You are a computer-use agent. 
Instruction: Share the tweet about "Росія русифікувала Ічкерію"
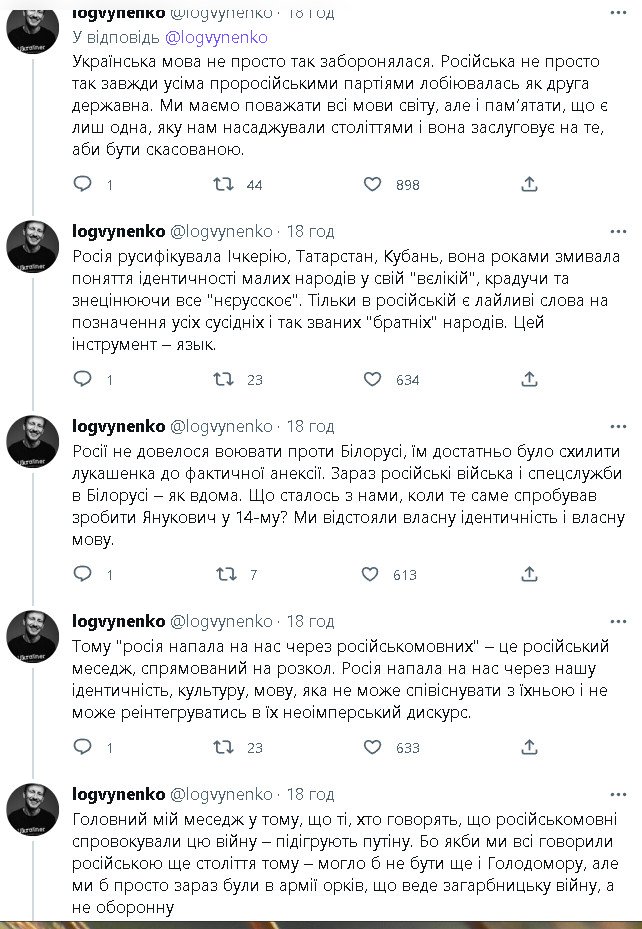pos(530,379)
